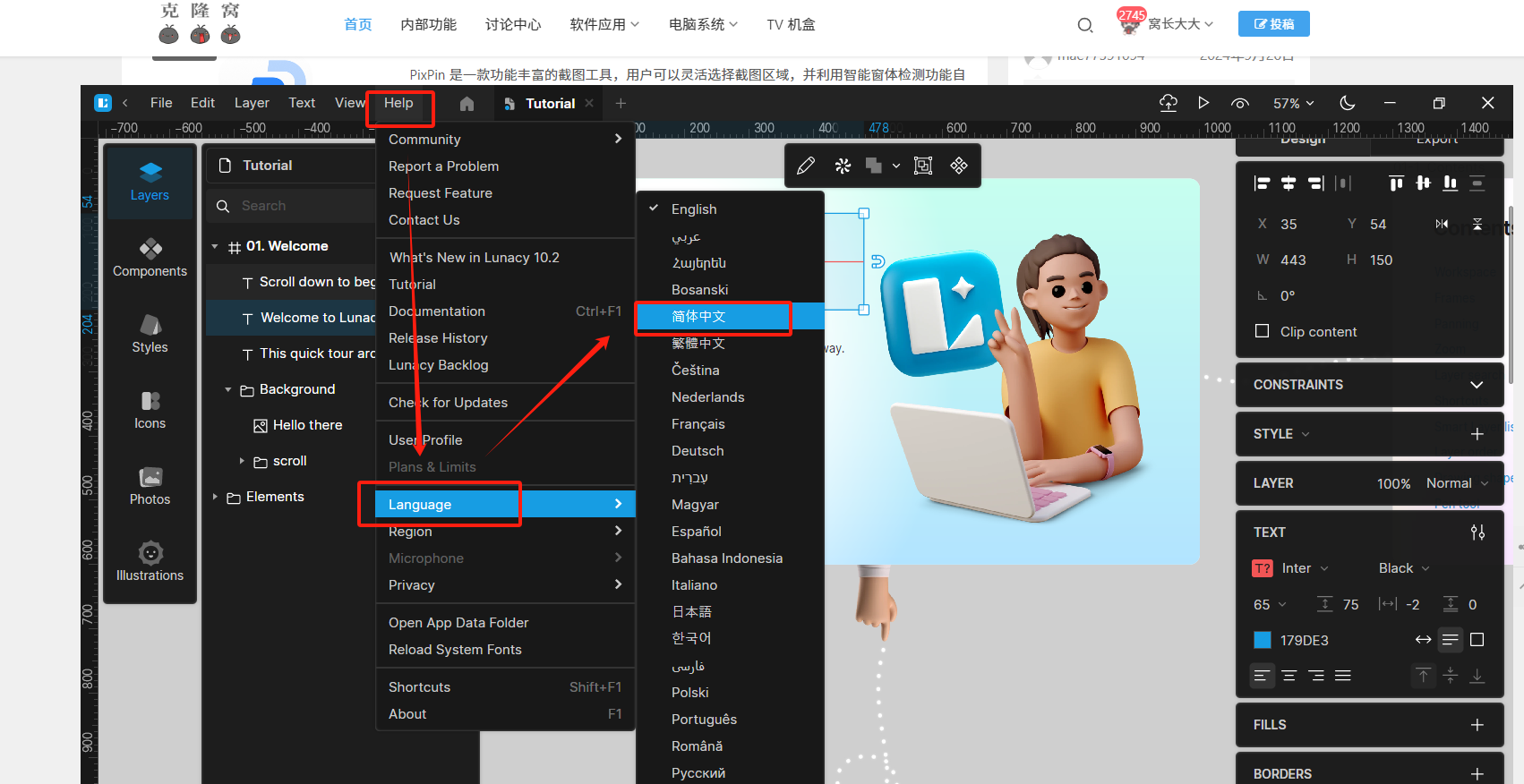Screen dimensions: 1524x784
Task: Align vertical centers icon
Action: (x=1423, y=183)
